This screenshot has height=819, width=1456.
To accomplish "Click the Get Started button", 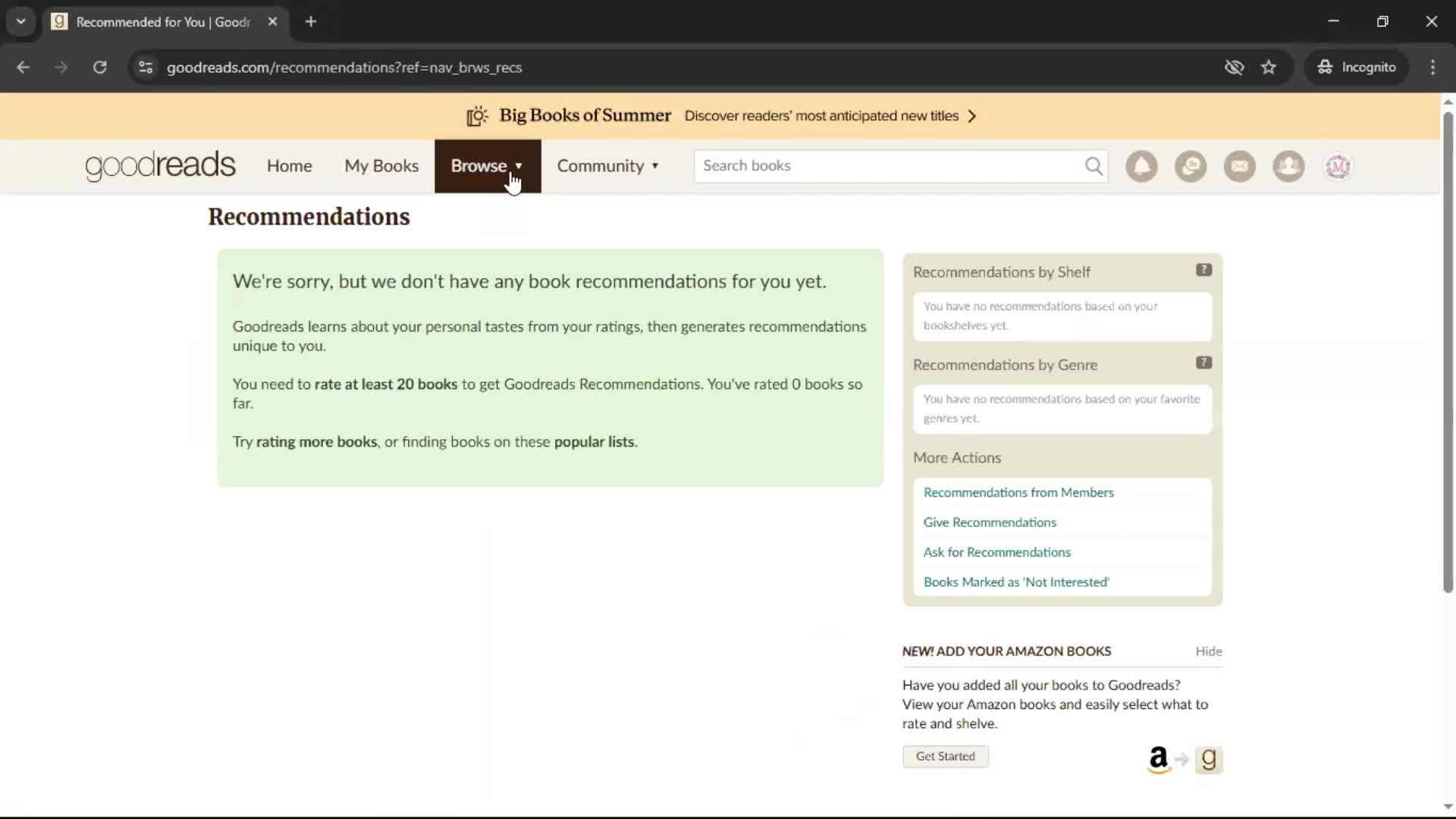I will click(x=946, y=757).
